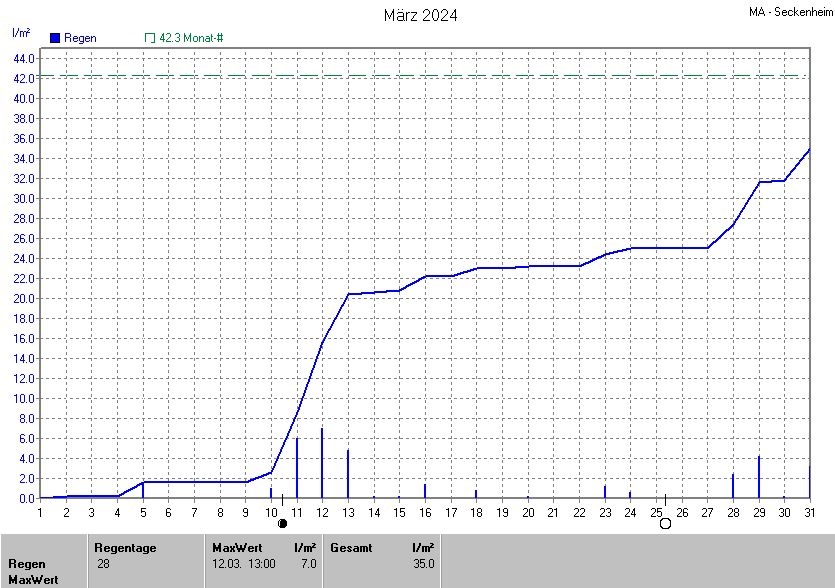The image size is (835, 588).
Task: Select the Regen row label in table
Action: coord(27,564)
